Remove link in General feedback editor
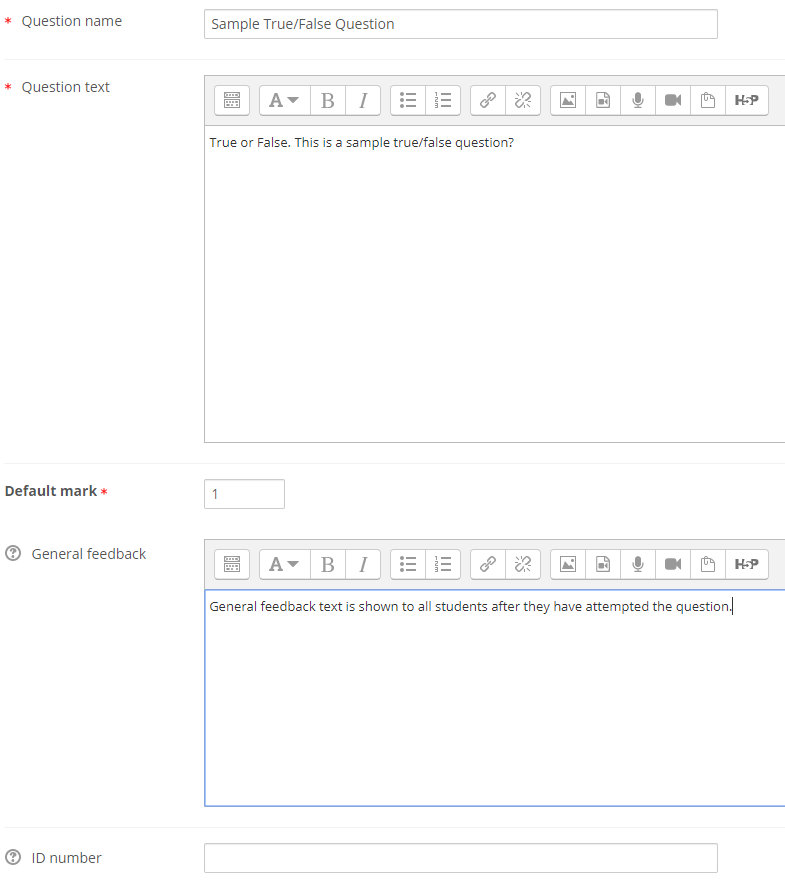This screenshot has height=886, width=785. pos(523,564)
